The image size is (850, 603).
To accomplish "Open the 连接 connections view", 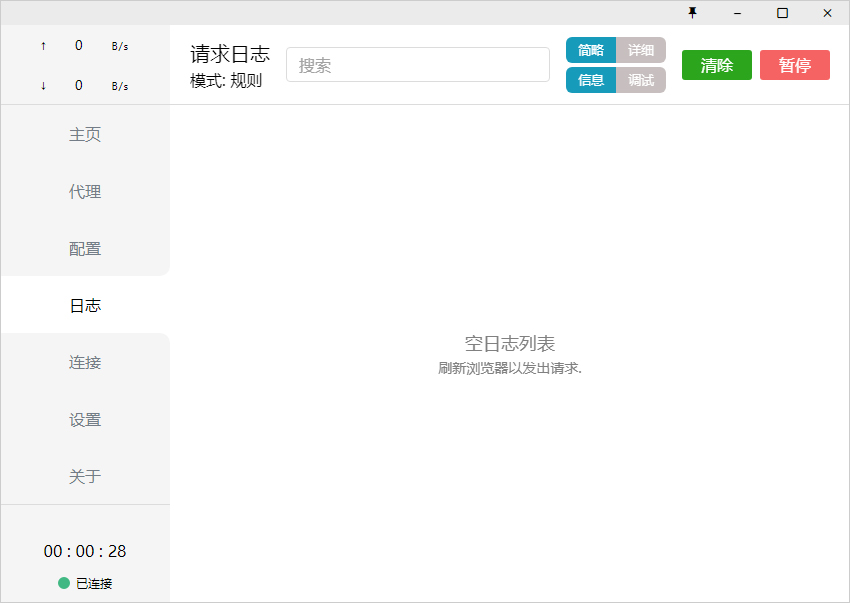I will [x=85, y=362].
